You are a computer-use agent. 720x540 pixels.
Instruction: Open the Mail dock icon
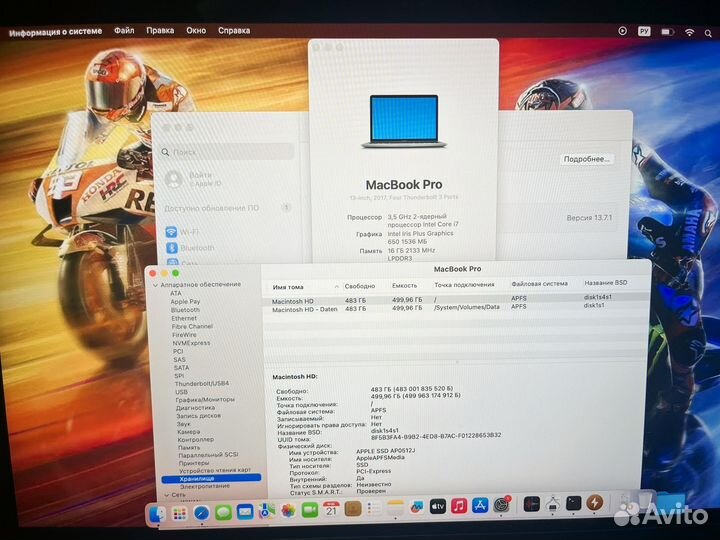click(x=245, y=512)
